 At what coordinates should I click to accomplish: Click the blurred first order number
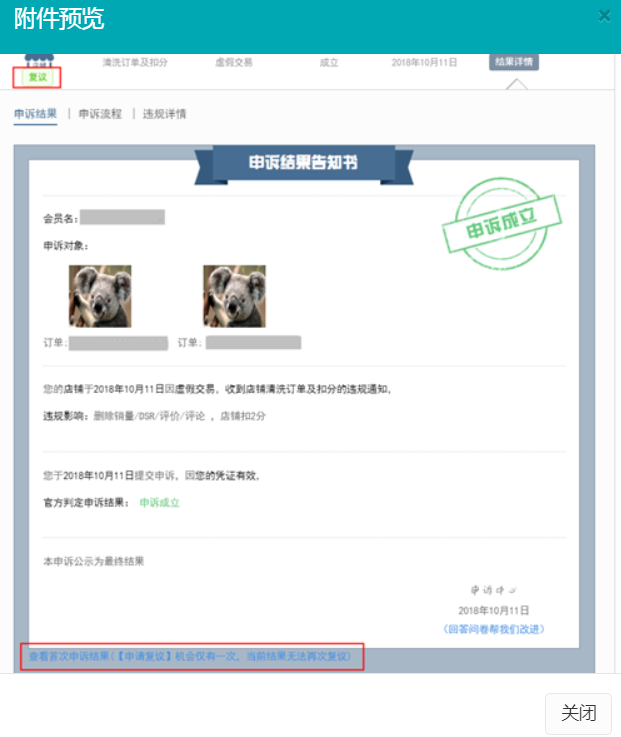(x=118, y=343)
